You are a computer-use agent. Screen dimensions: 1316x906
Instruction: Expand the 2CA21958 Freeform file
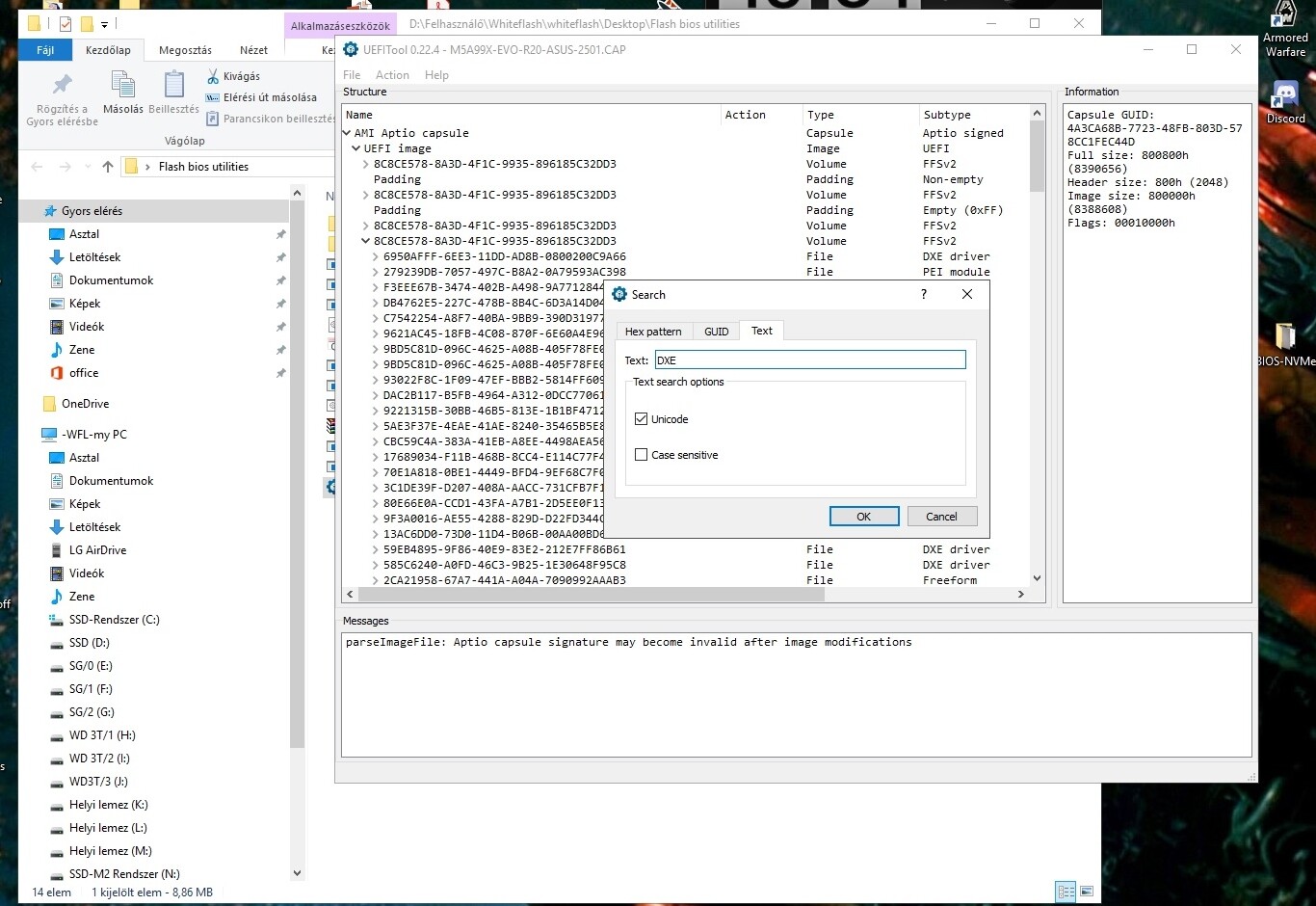click(376, 580)
